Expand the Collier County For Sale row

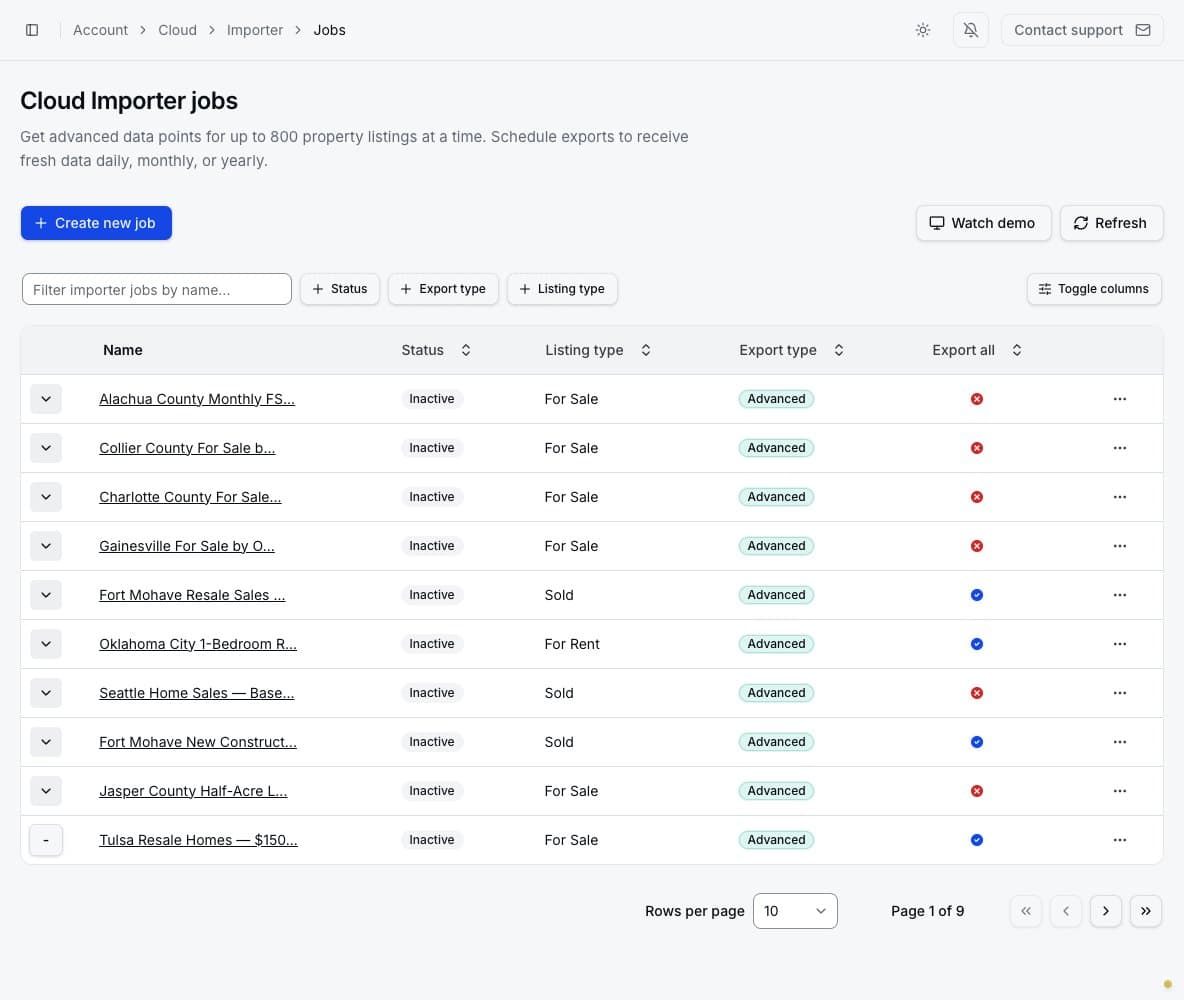46,448
